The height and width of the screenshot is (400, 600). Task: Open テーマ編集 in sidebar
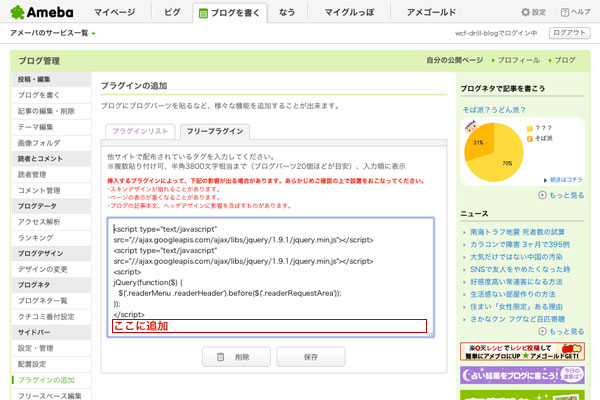pos(51,127)
